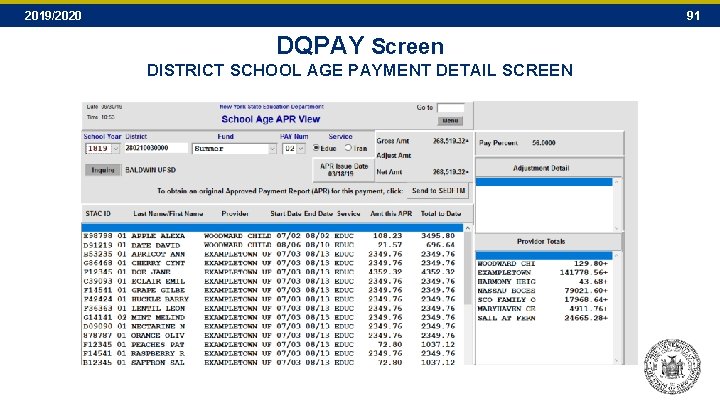Select the Tran service radio button

tap(348, 148)
